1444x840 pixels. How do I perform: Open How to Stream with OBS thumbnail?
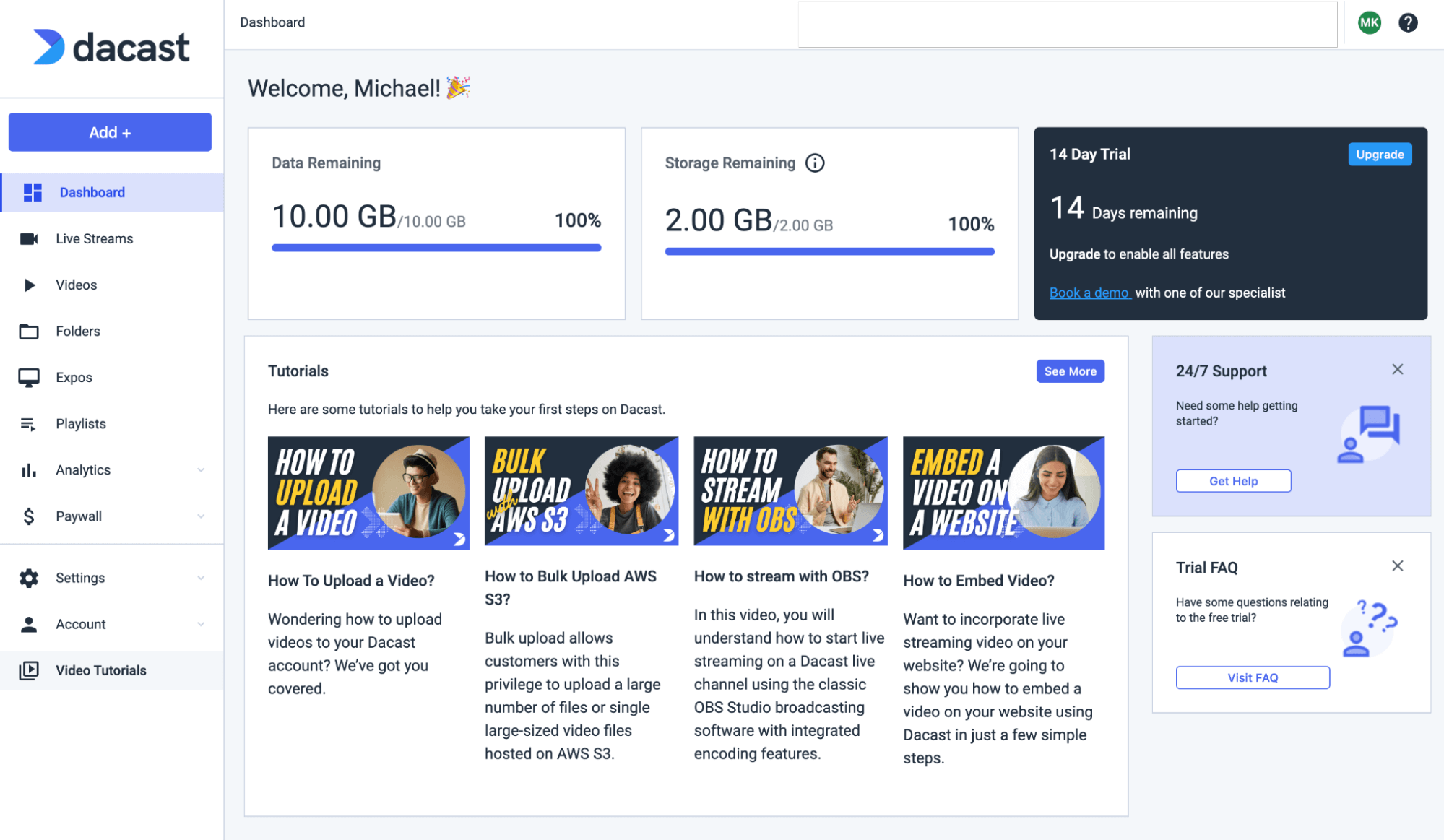[x=790, y=491]
